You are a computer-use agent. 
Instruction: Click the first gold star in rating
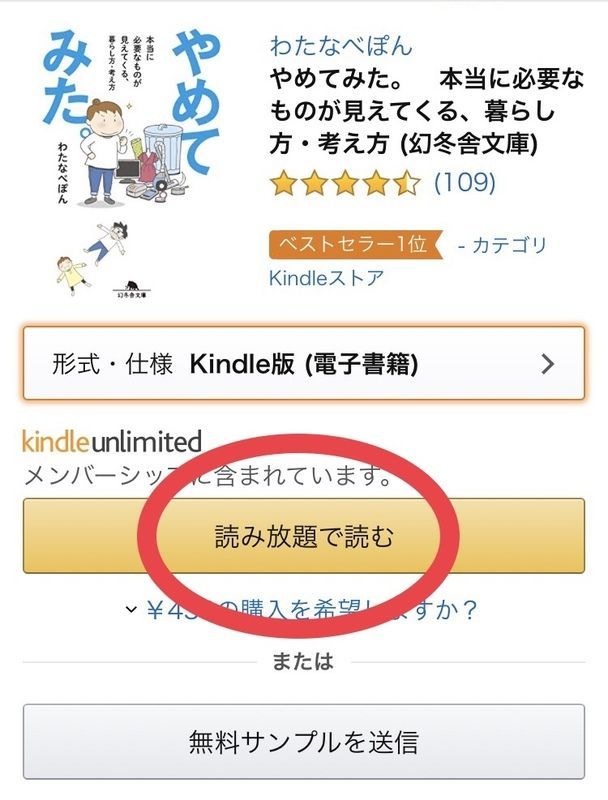(x=284, y=183)
